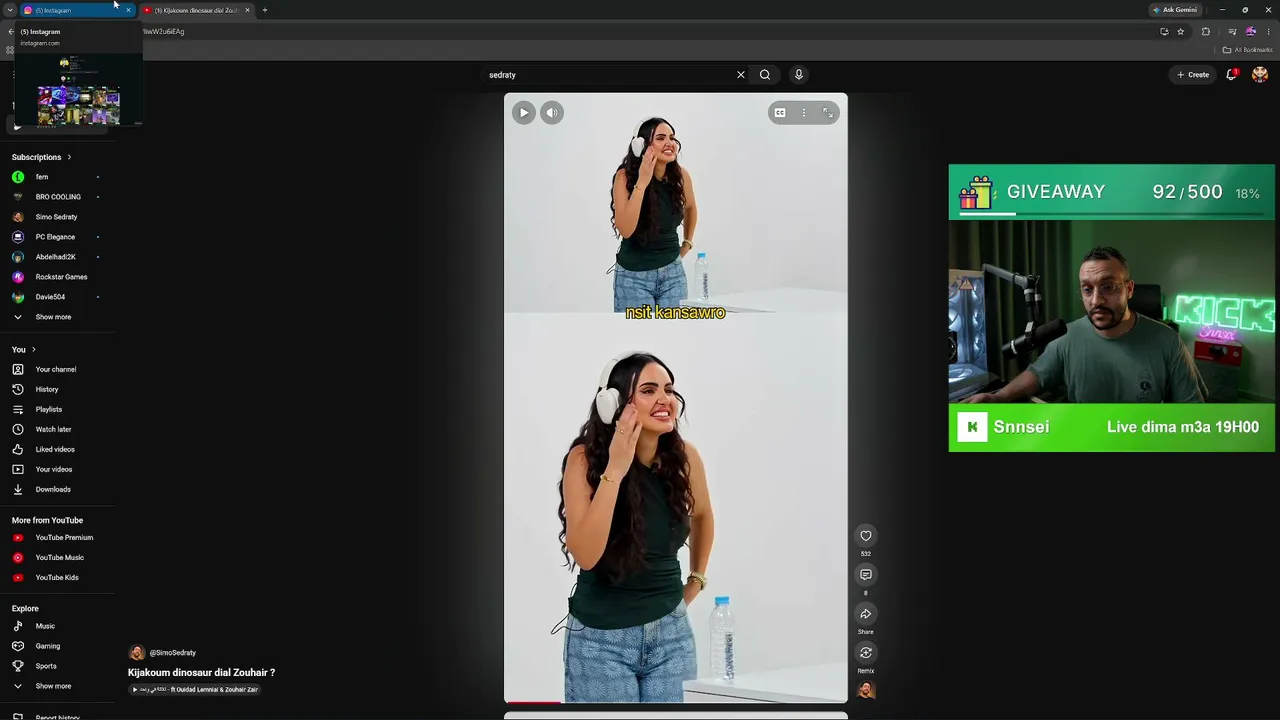Open Chrome media controls icon

tap(1232, 32)
